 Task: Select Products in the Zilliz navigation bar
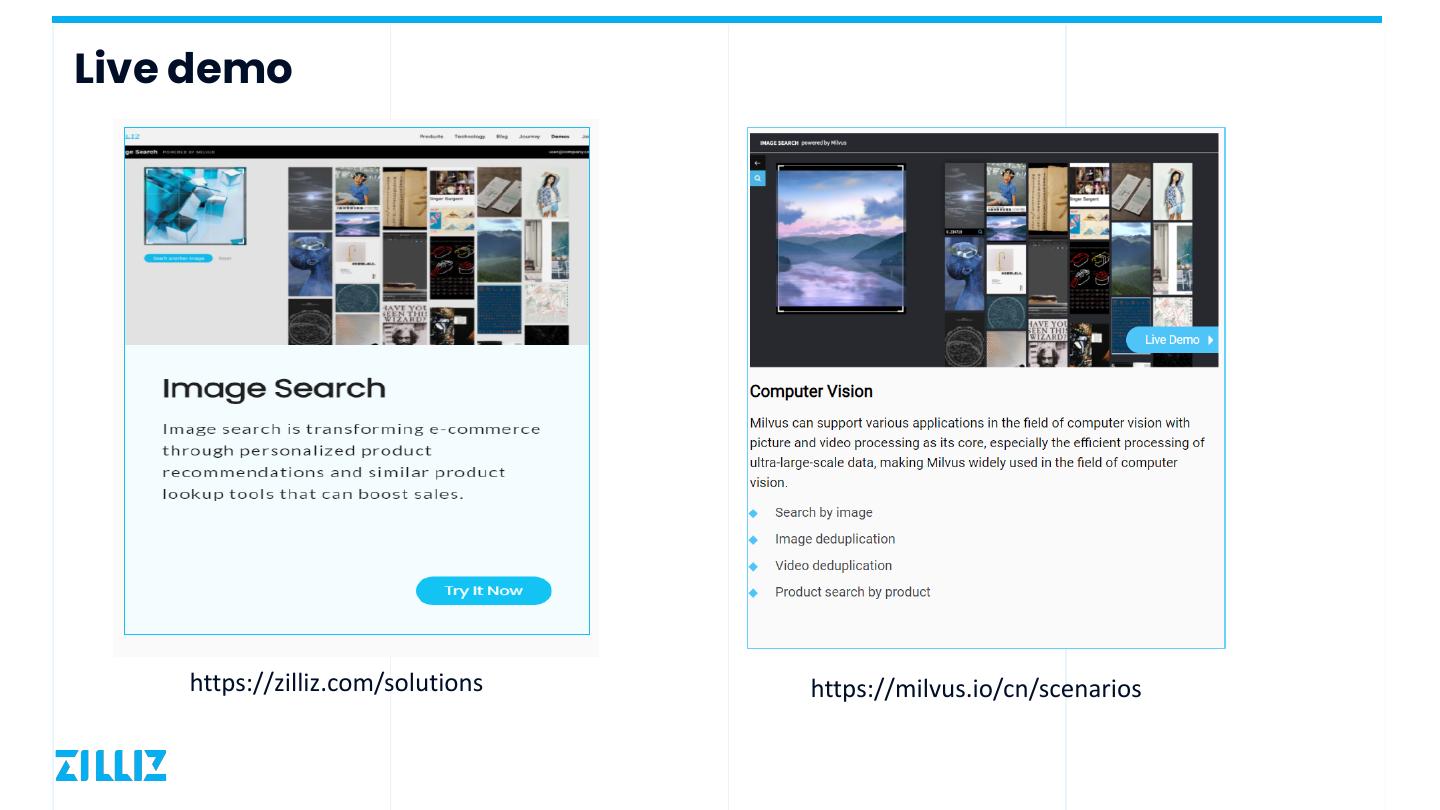(432, 136)
